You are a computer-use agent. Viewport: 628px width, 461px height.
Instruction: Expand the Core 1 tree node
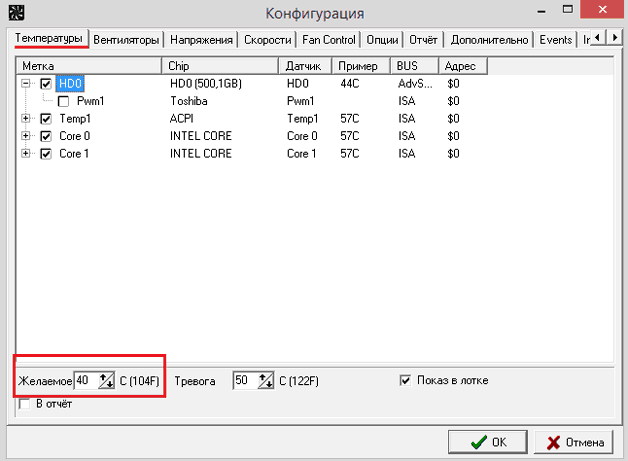(26, 153)
